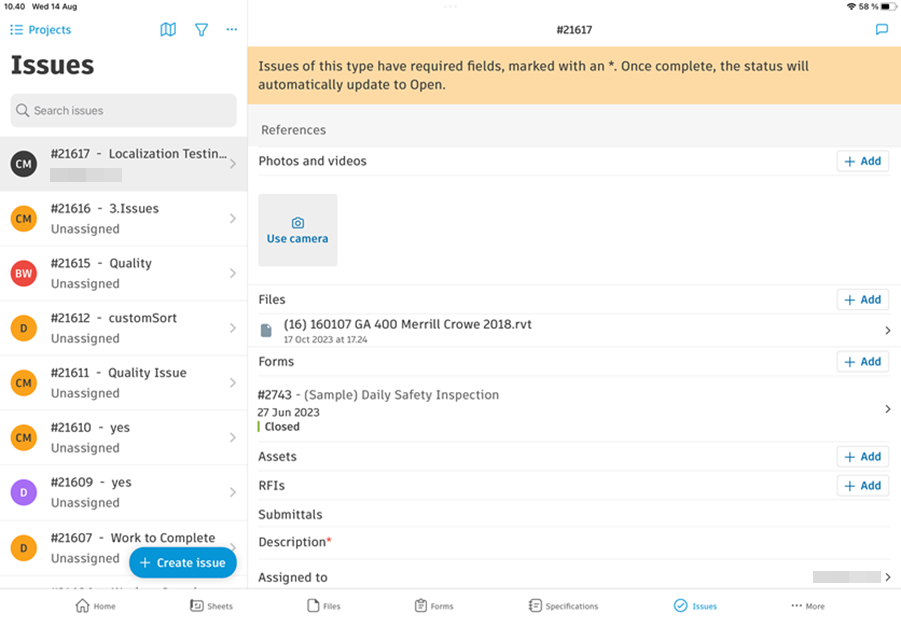Open the Daily Safety Inspection form chevron
The width and height of the screenshot is (901, 627).
pyautogui.click(x=888, y=409)
